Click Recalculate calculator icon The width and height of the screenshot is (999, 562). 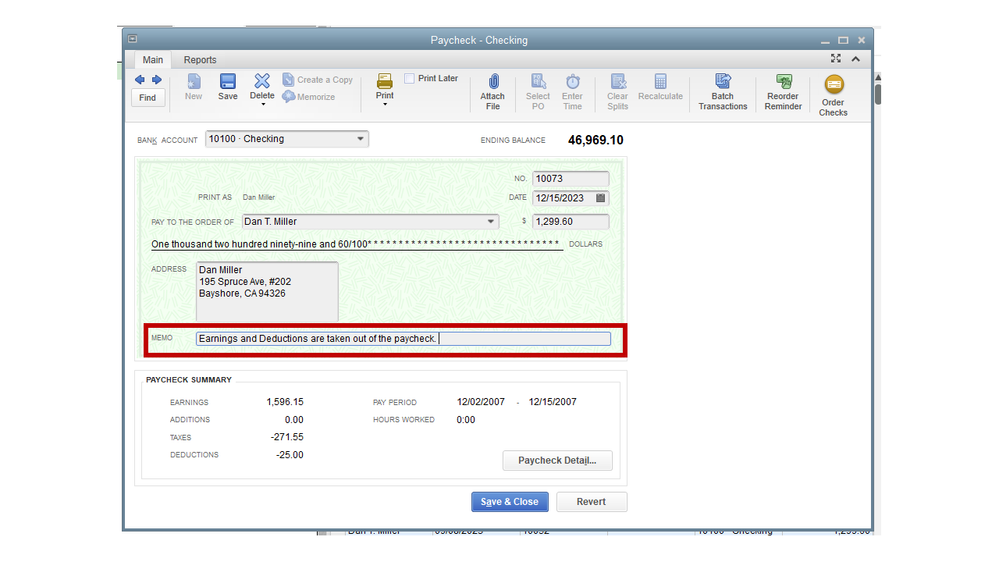pyautogui.click(x=660, y=82)
